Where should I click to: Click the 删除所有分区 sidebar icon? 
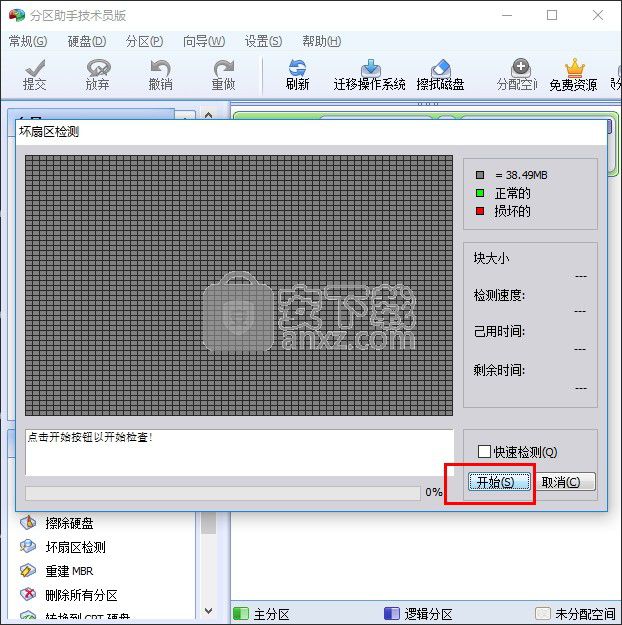pyautogui.click(x=28, y=595)
